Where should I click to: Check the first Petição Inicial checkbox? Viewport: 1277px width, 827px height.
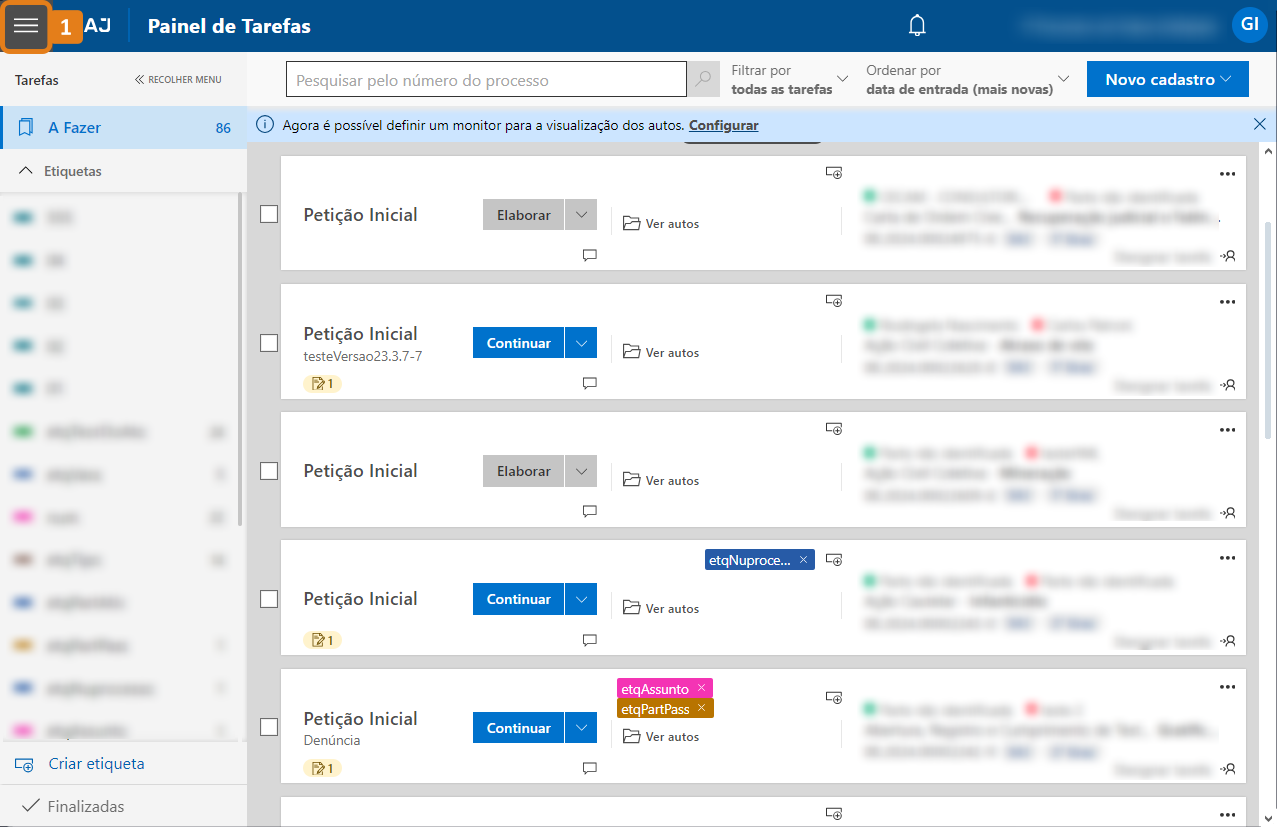coord(269,214)
